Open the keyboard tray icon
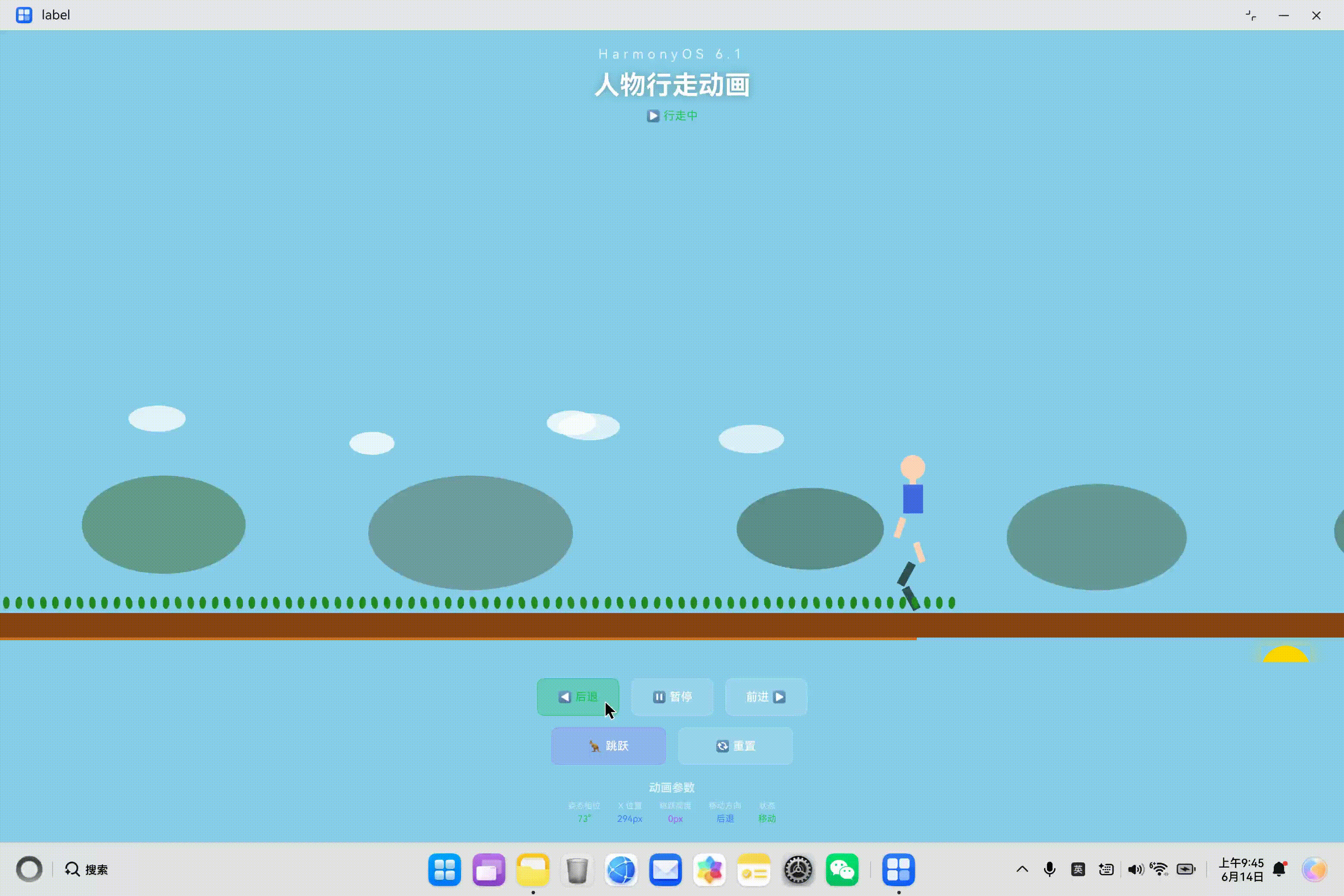 click(1106, 869)
